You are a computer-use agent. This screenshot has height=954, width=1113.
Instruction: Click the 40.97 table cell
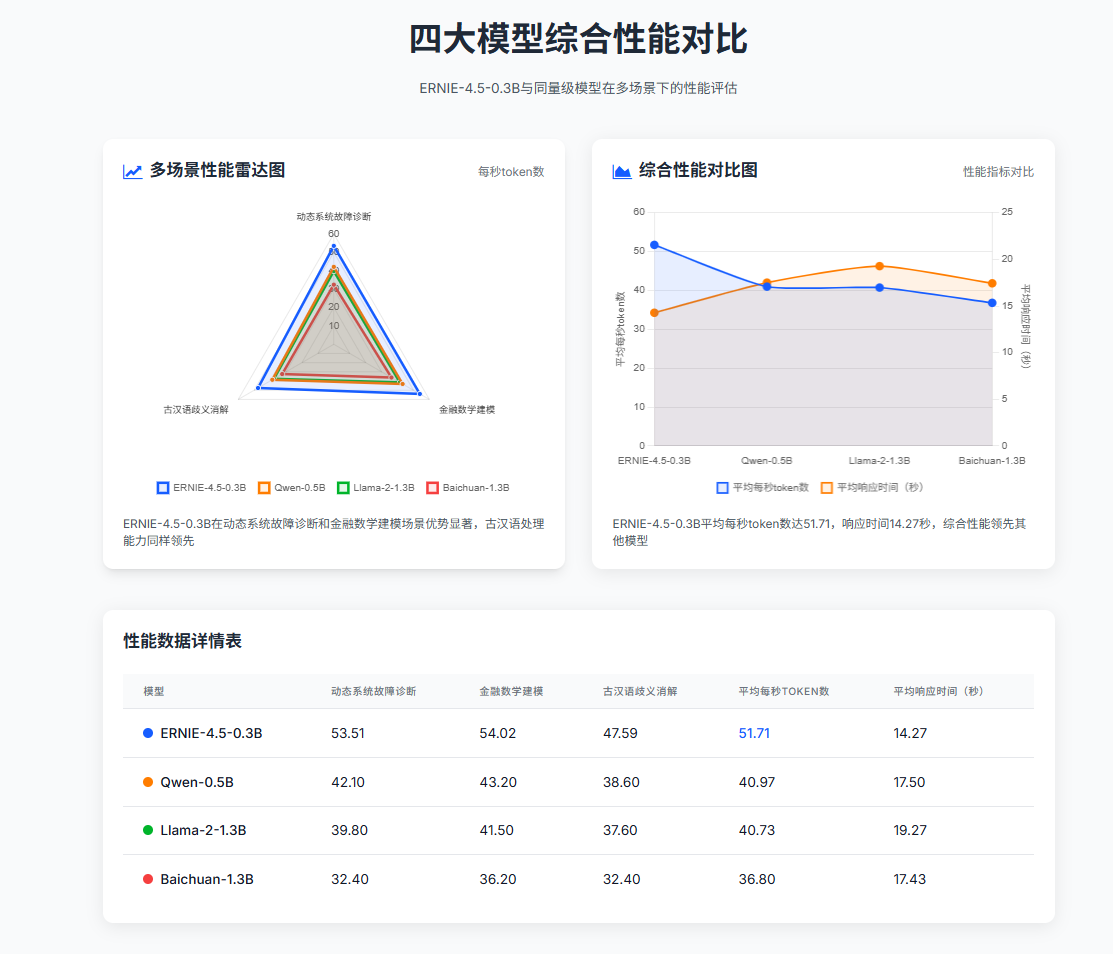[x=757, y=782]
